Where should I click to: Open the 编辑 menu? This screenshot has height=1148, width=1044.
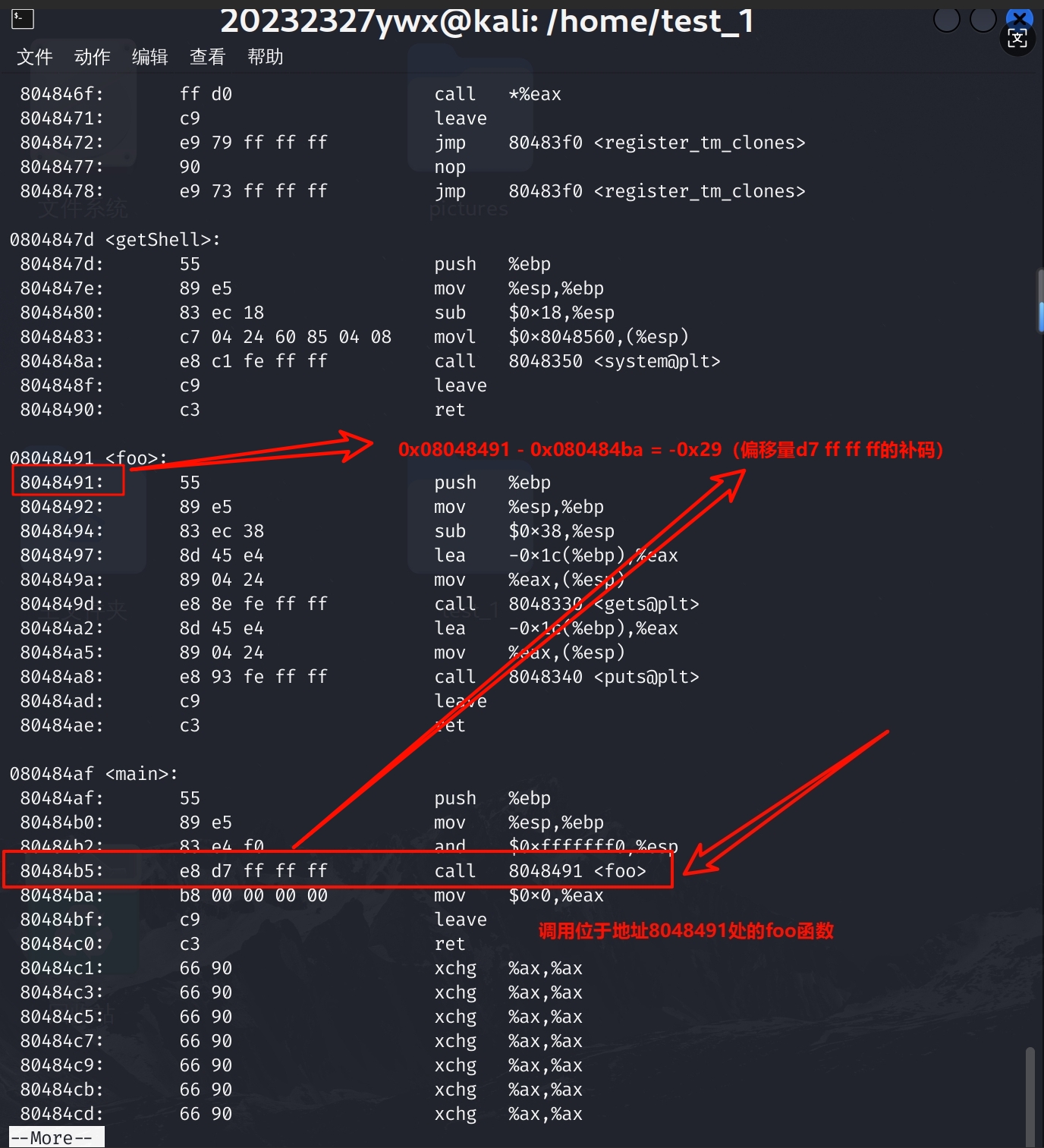(x=150, y=57)
